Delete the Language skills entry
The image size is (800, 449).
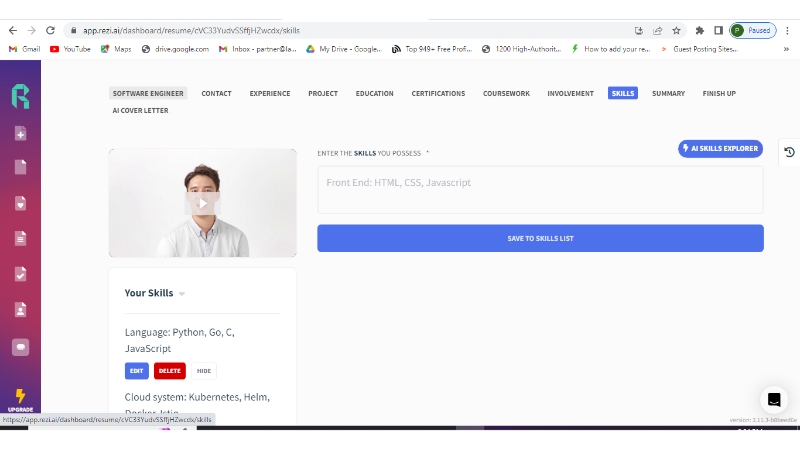tap(170, 371)
